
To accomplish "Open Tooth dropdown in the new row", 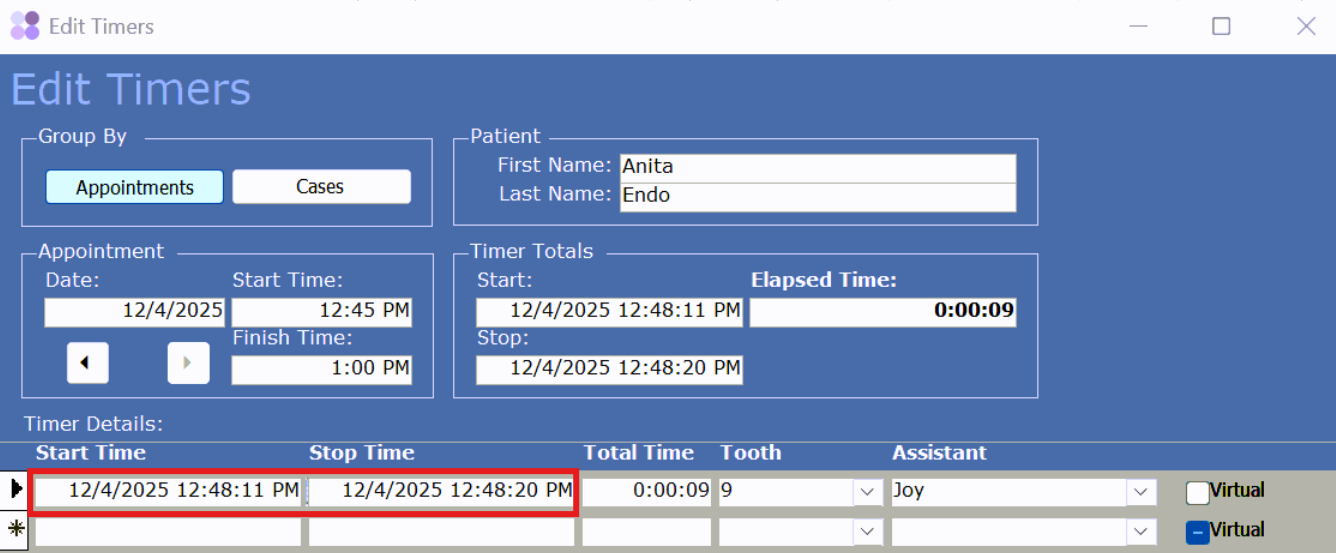I will [867, 531].
